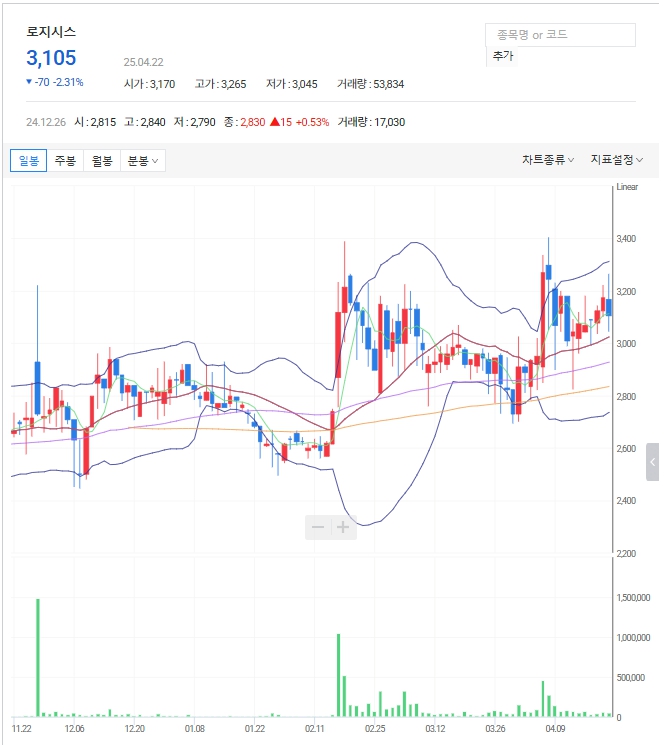Switch to the 주봉 weekly chart tab

65,161
